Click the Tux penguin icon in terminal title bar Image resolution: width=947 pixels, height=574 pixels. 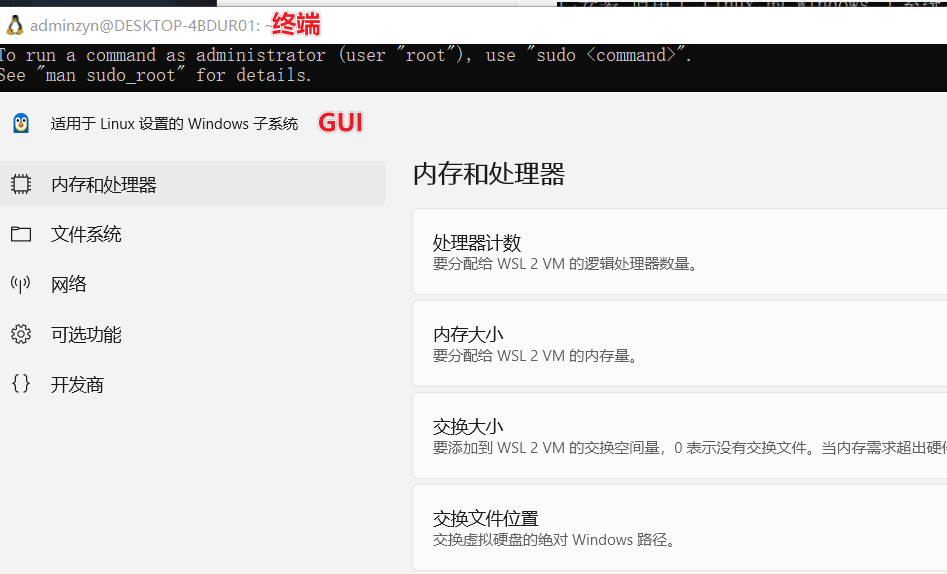[x=15, y=25]
